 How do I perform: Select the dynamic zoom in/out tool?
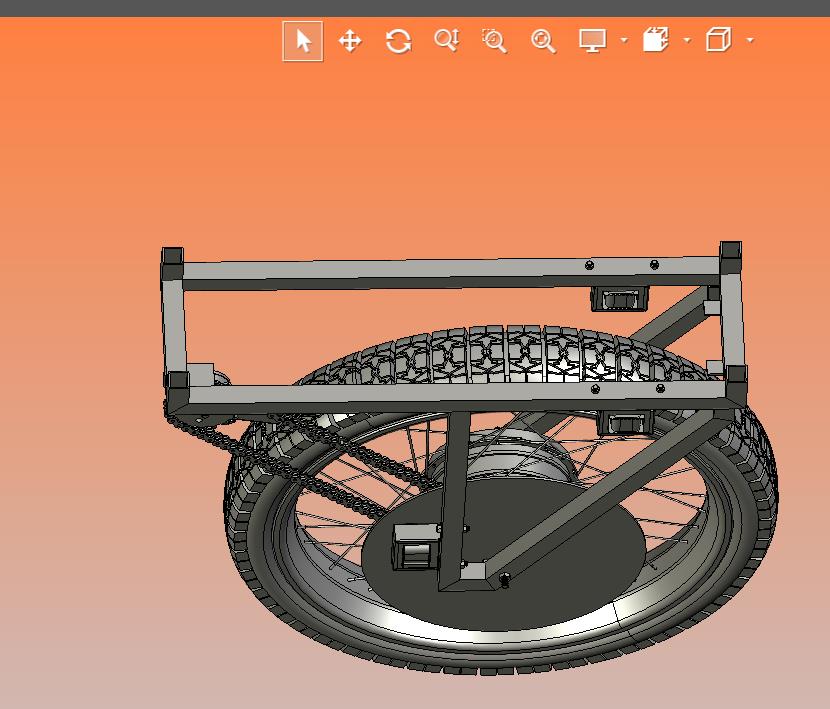point(447,41)
